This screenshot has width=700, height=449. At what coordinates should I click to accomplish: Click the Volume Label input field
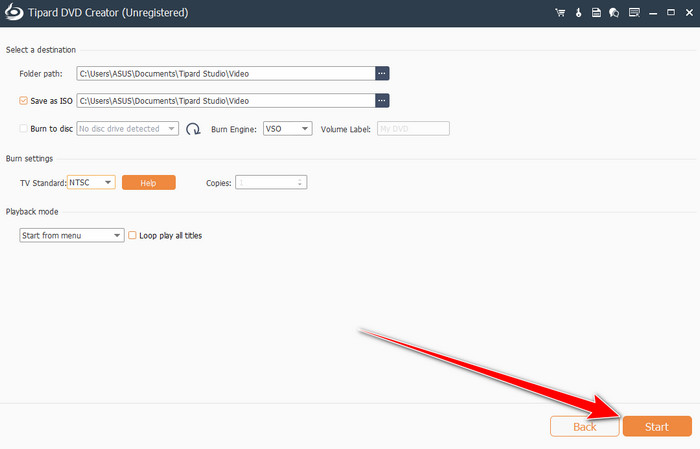(x=413, y=129)
